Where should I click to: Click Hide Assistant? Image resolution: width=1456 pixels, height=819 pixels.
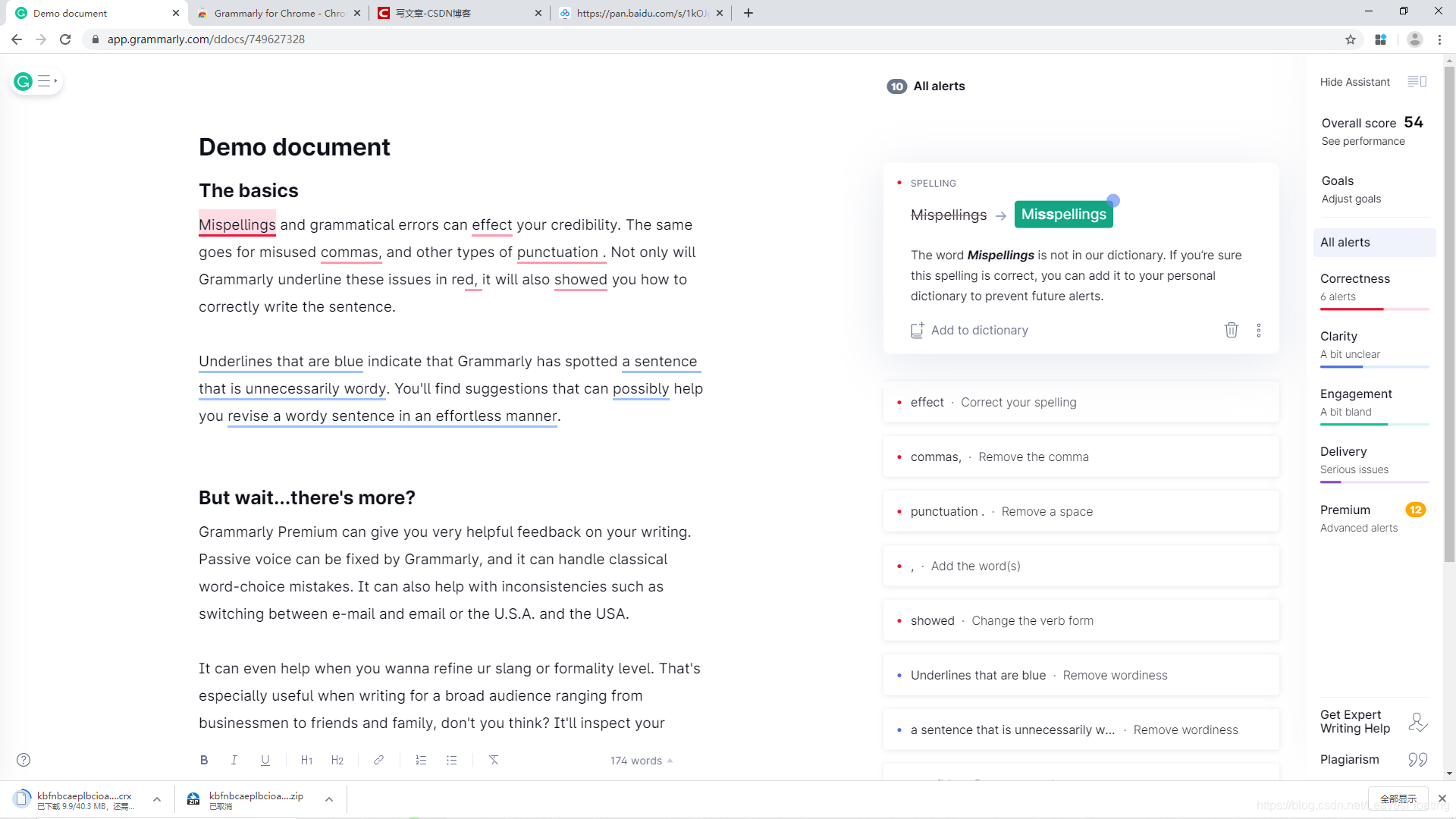(1354, 82)
